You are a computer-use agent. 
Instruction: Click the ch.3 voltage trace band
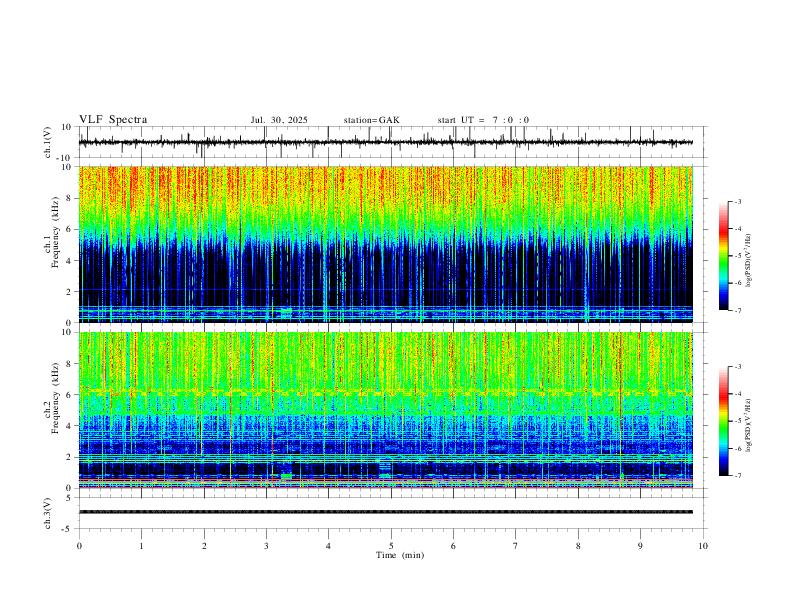(x=386, y=512)
